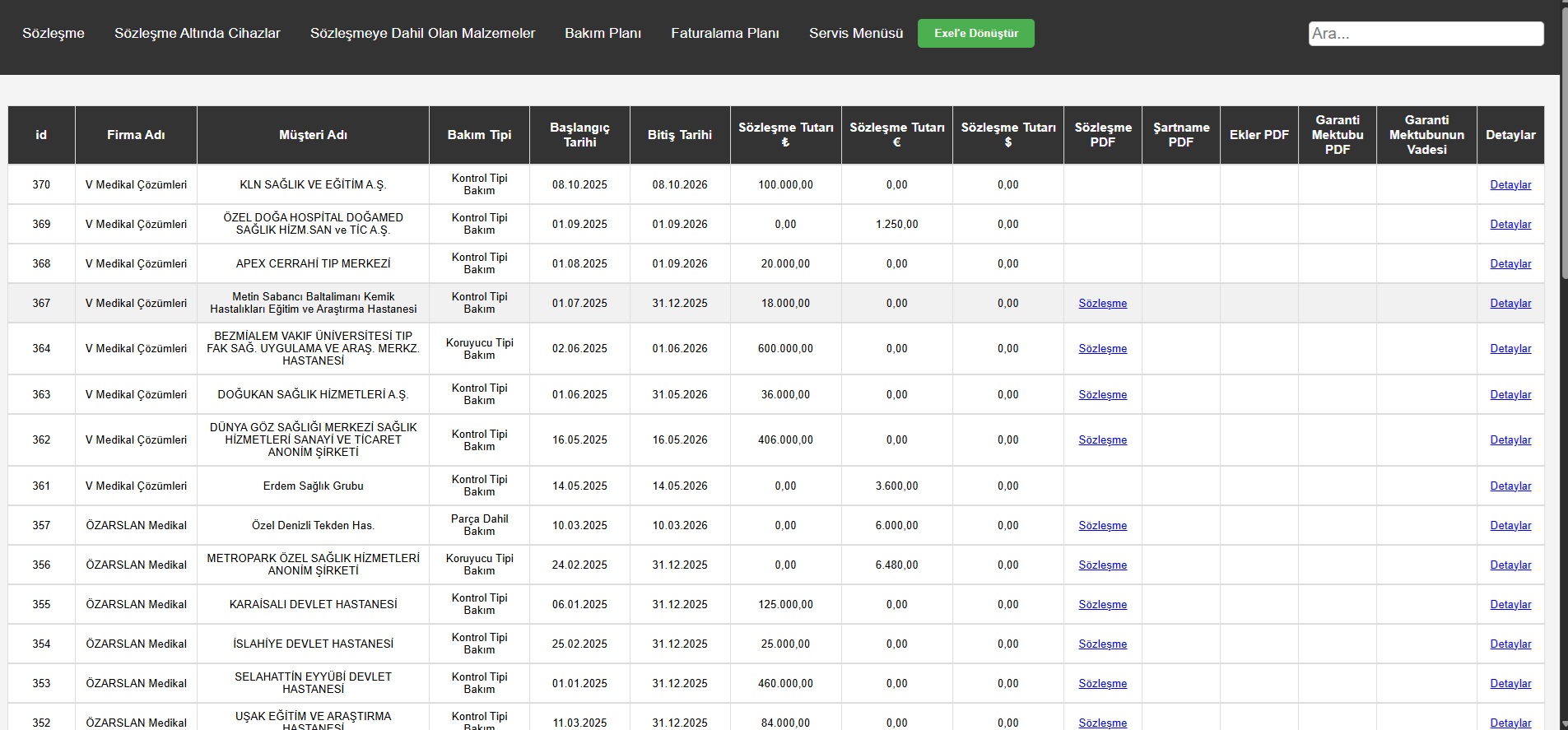Open Detaylar for Erdem Sağlık Grubu

(x=1510, y=486)
